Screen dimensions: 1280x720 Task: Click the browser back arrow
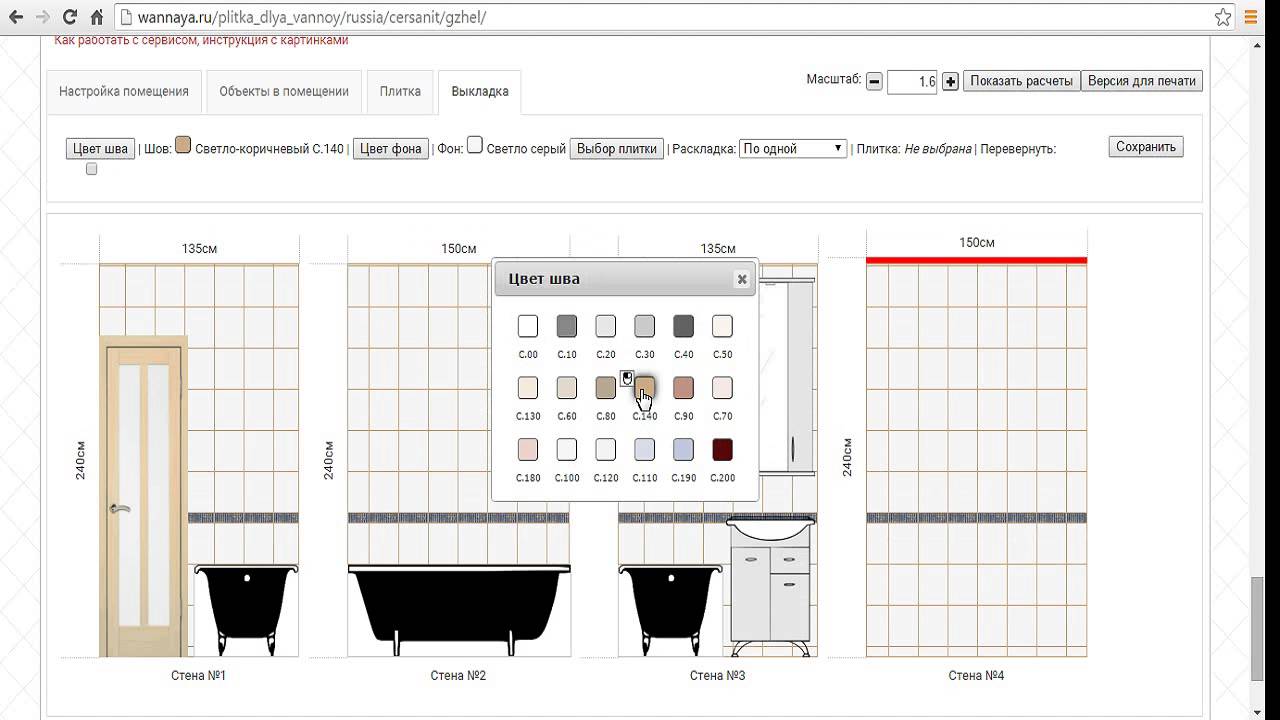coord(16,17)
